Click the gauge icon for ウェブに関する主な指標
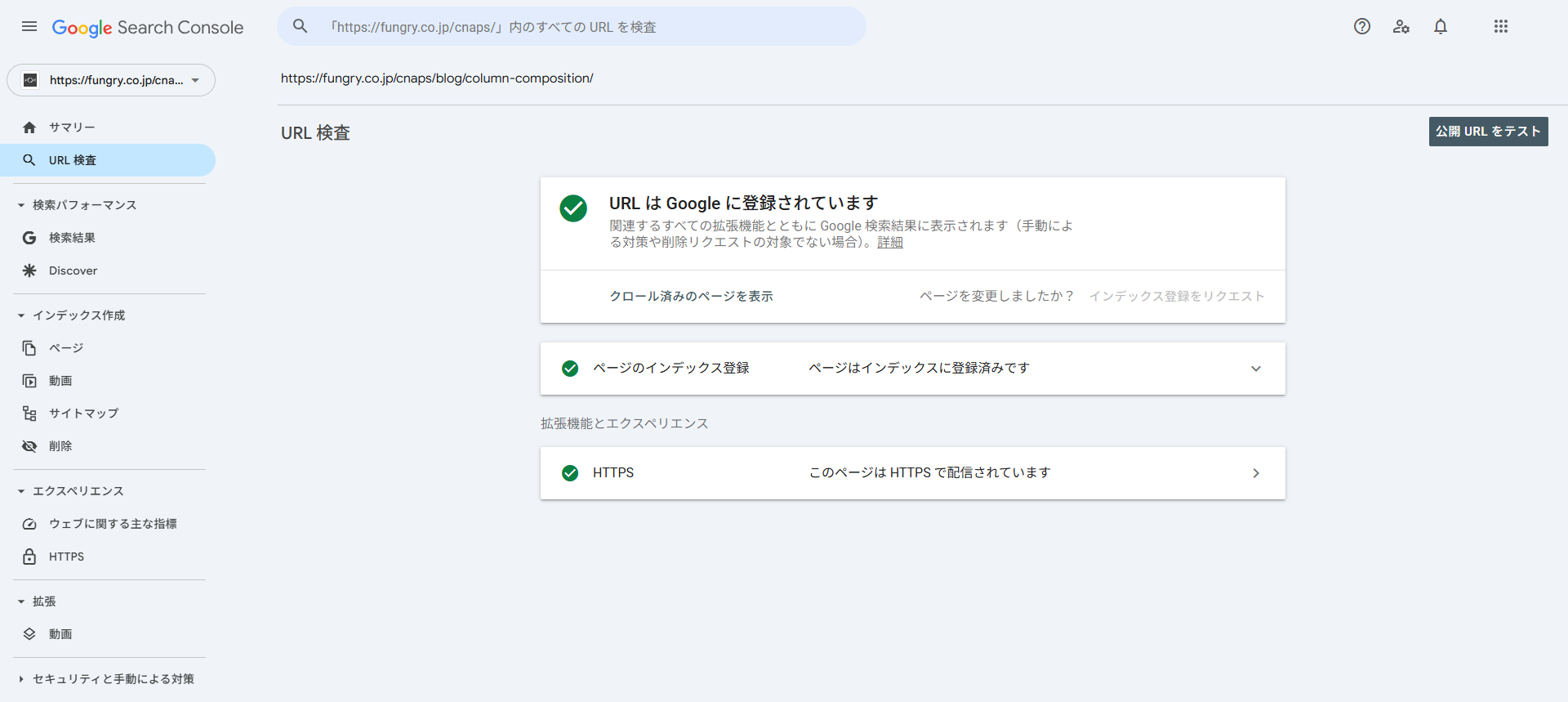The image size is (1568, 702). pos(29,524)
